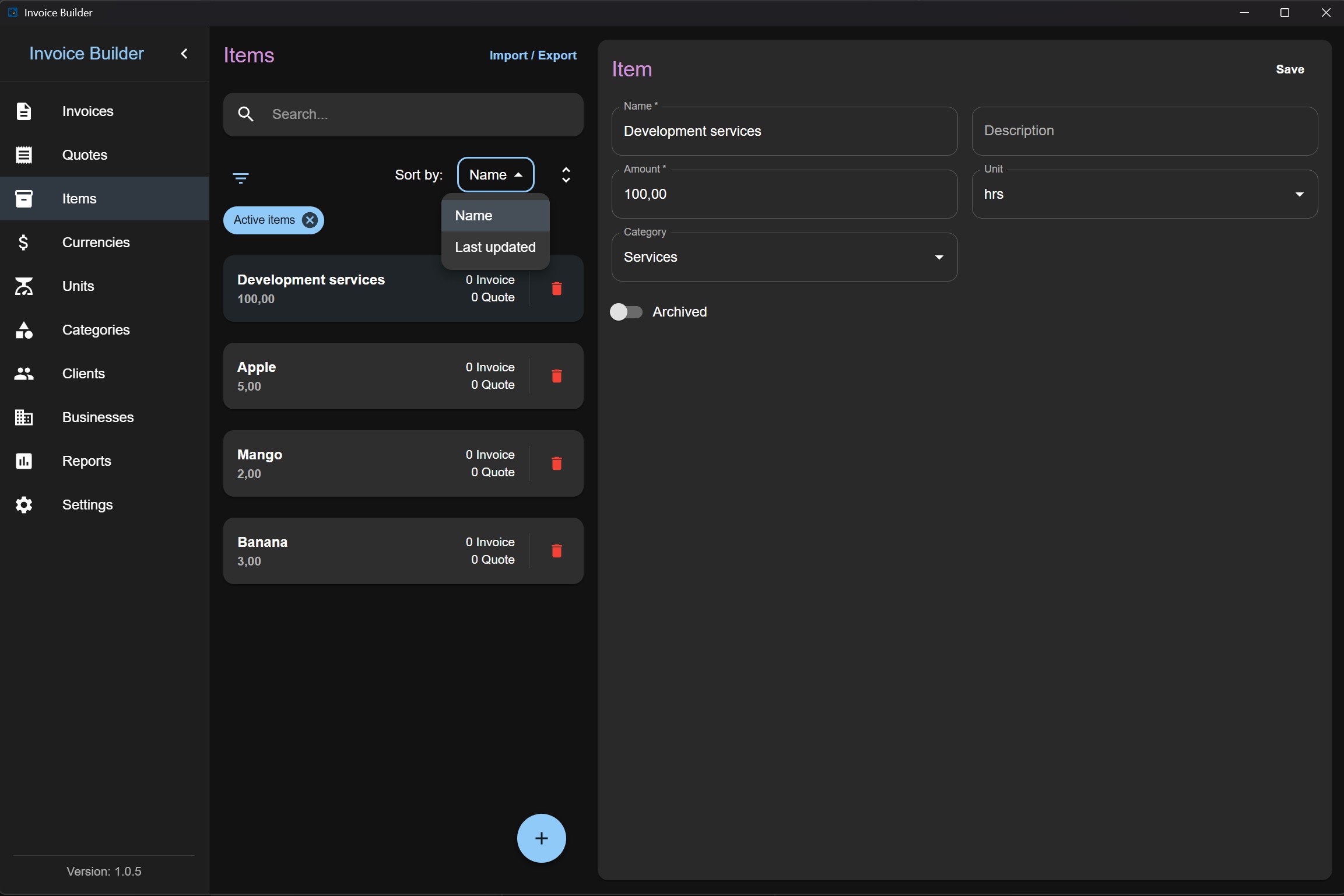Open the Clients menu label
The width and height of the screenshot is (1344, 896).
tap(84, 374)
